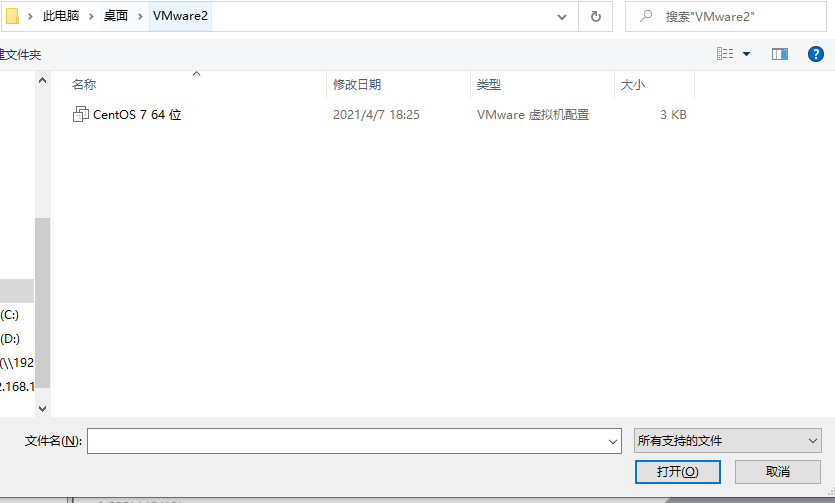Click the navigation pane scrollbar thumb
The image size is (835, 503).
(43, 302)
